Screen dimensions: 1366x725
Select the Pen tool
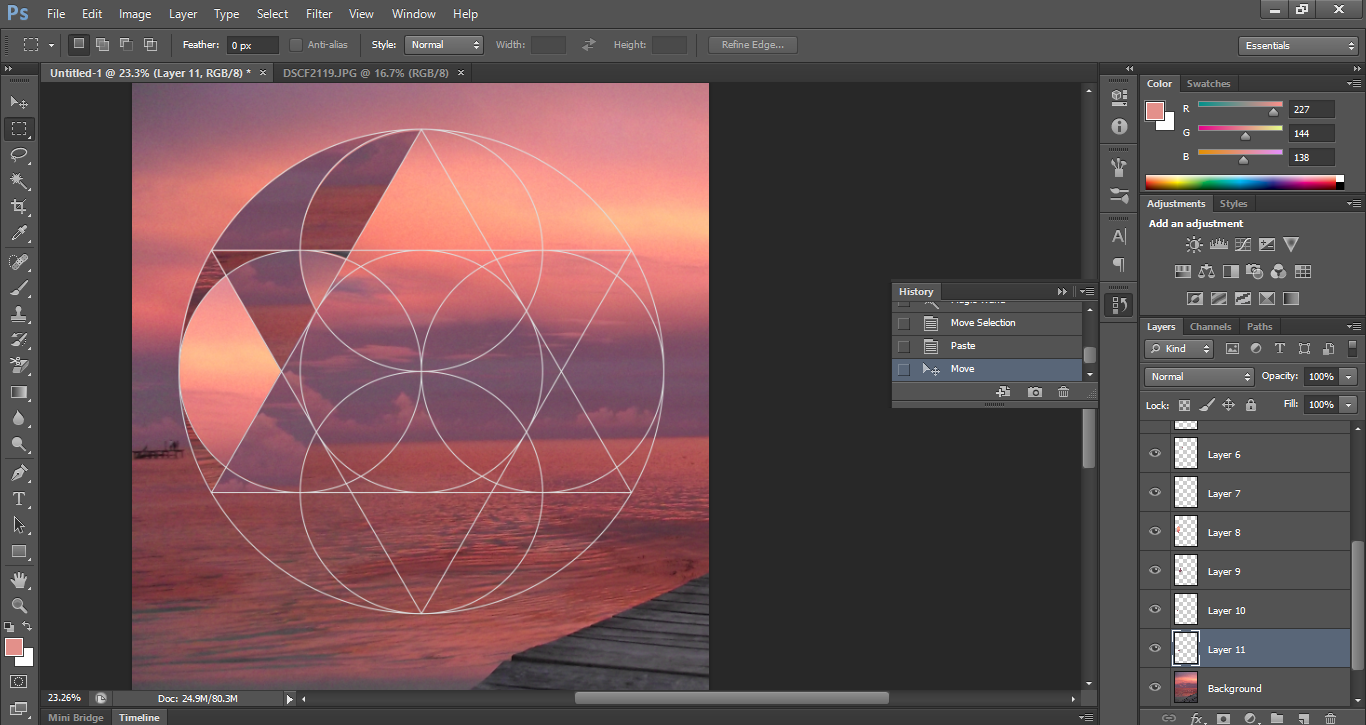pos(19,472)
